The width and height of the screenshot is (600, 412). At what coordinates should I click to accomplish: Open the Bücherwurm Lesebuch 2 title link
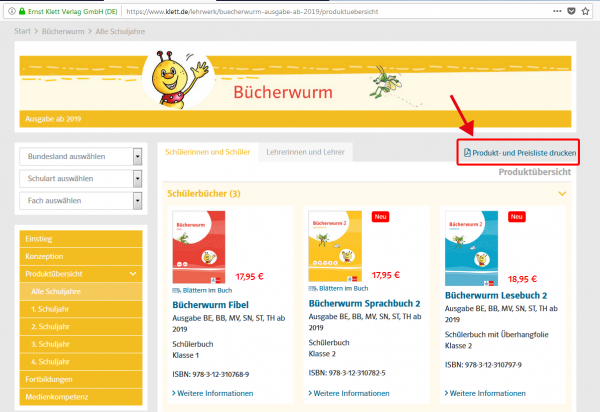click(496, 295)
